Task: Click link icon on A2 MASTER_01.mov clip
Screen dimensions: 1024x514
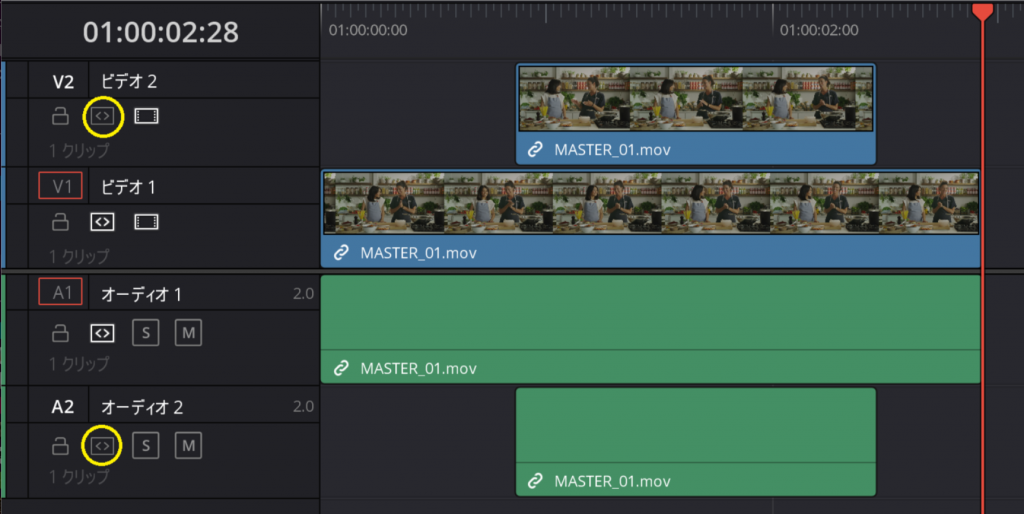Action: (535, 481)
